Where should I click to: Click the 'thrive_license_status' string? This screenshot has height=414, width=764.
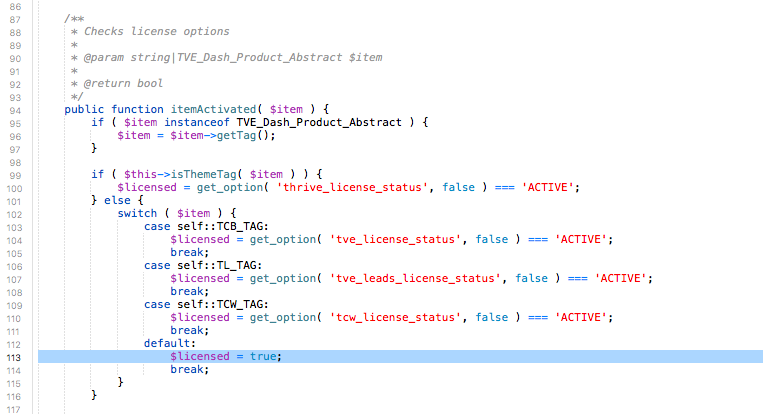352,188
